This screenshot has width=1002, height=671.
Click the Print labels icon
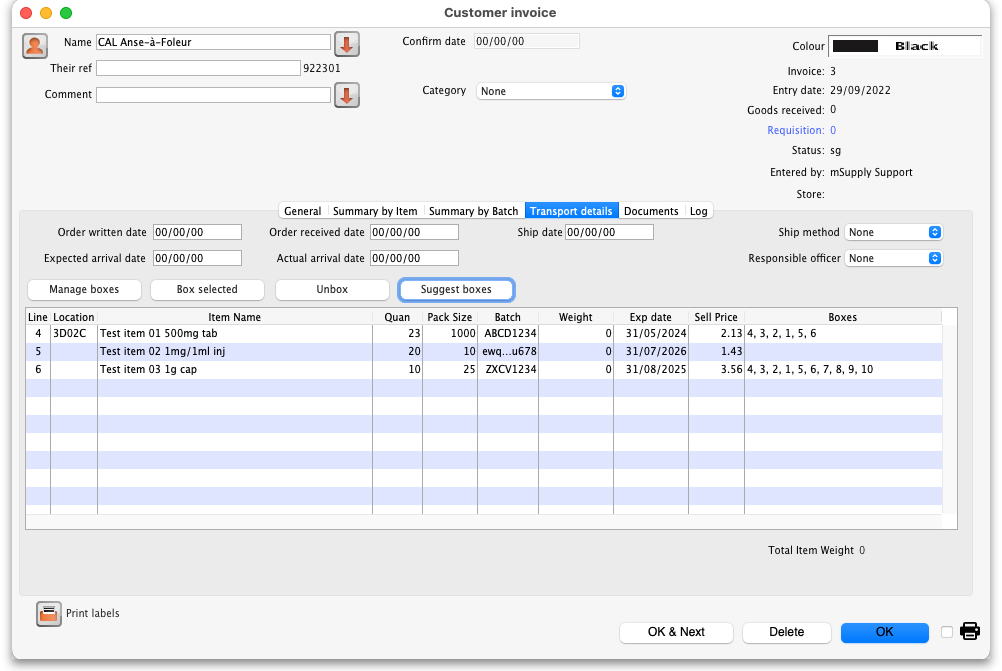click(x=49, y=614)
